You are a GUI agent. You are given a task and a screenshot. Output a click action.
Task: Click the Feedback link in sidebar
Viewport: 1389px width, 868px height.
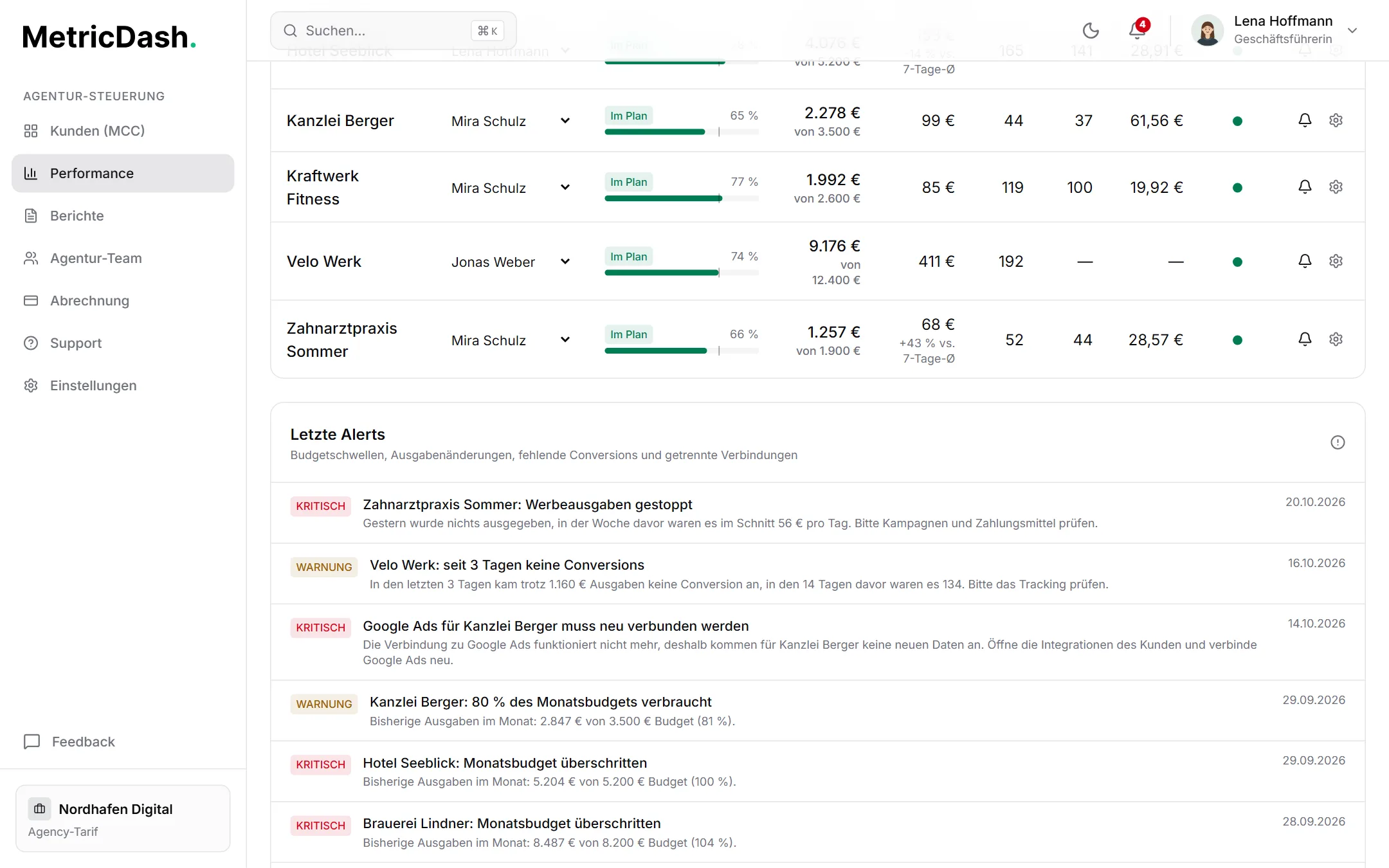(69, 741)
